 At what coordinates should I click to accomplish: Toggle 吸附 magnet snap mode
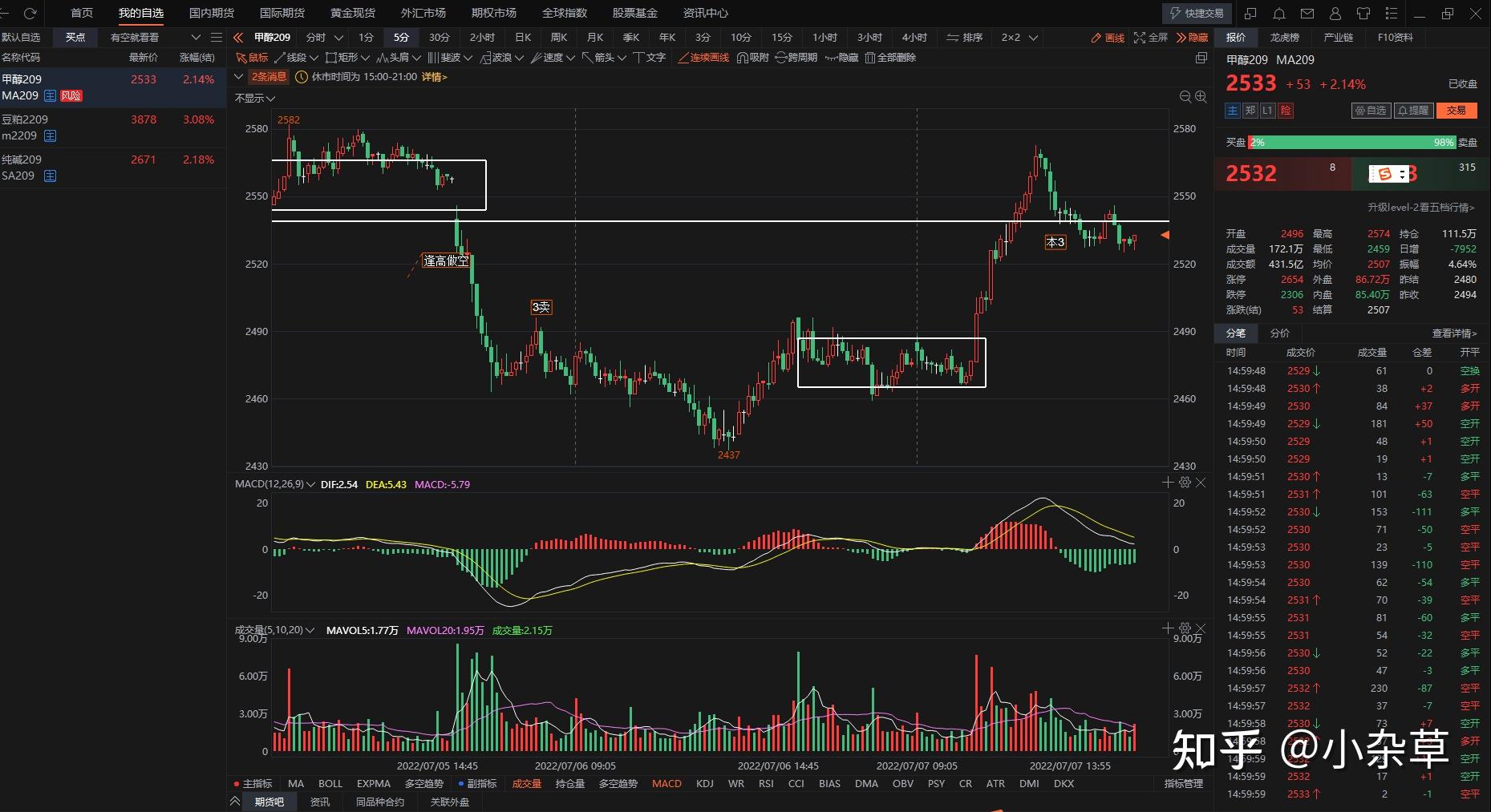coord(753,58)
